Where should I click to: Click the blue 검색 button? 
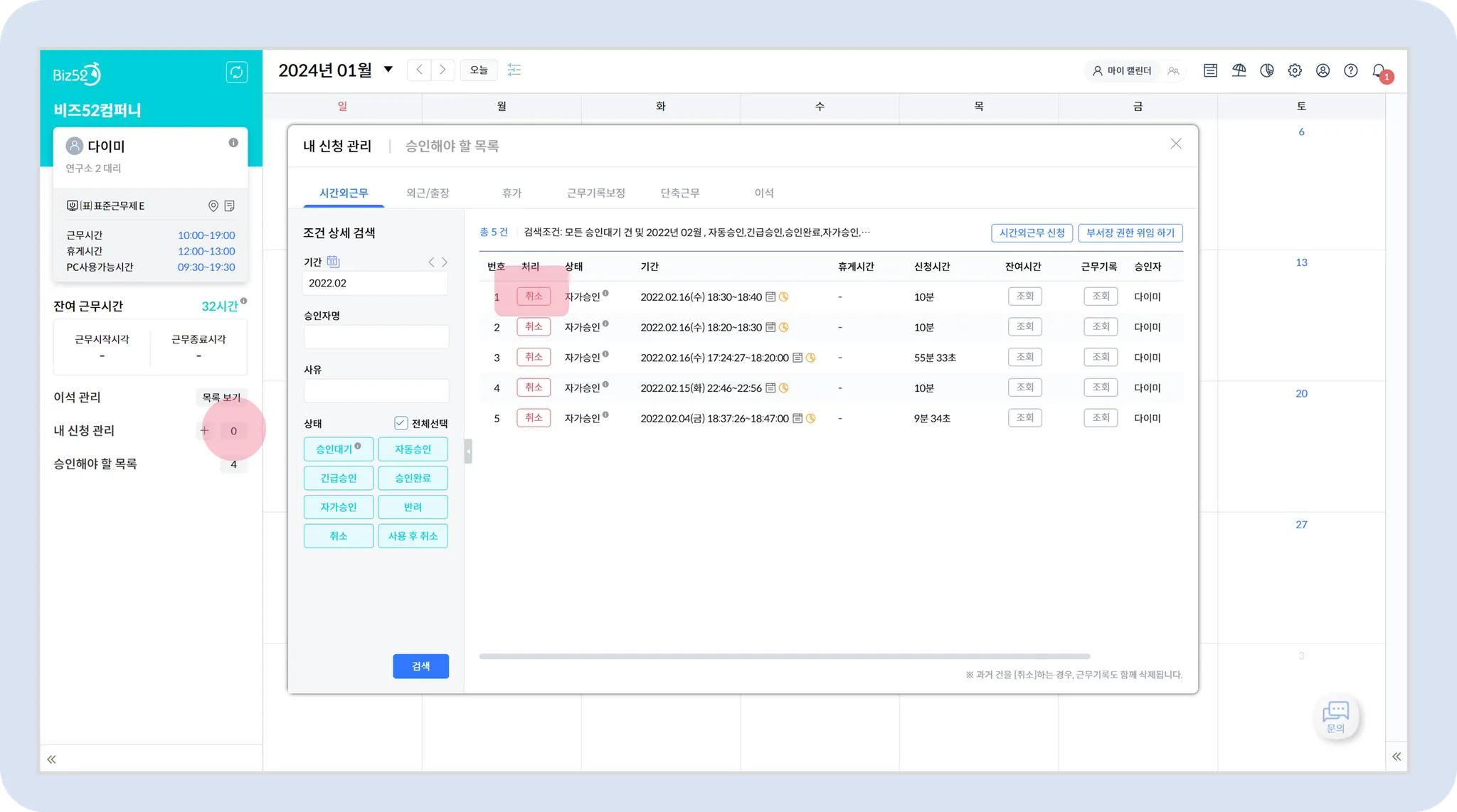[x=420, y=666]
